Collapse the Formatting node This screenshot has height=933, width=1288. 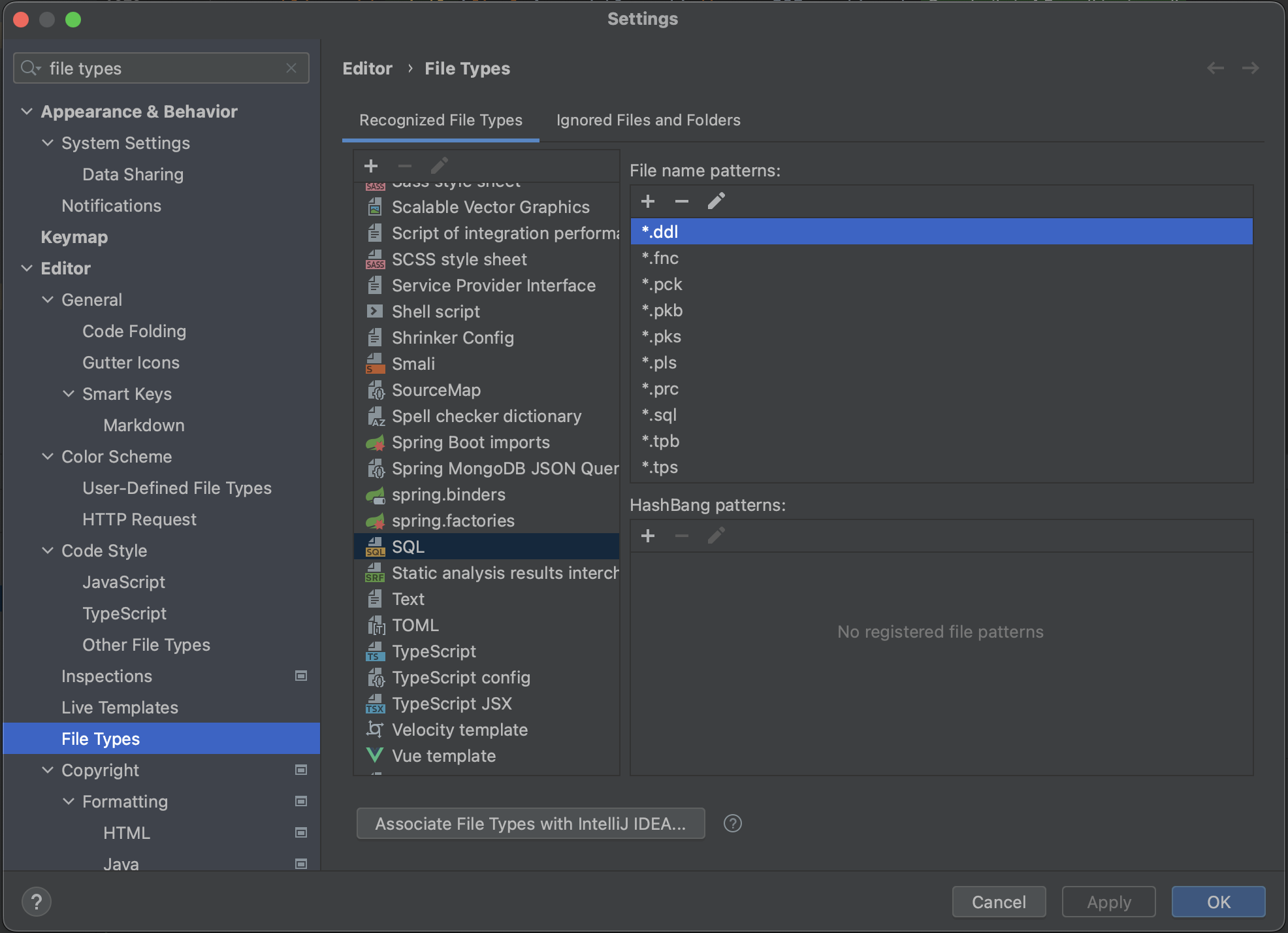point(69,802)
